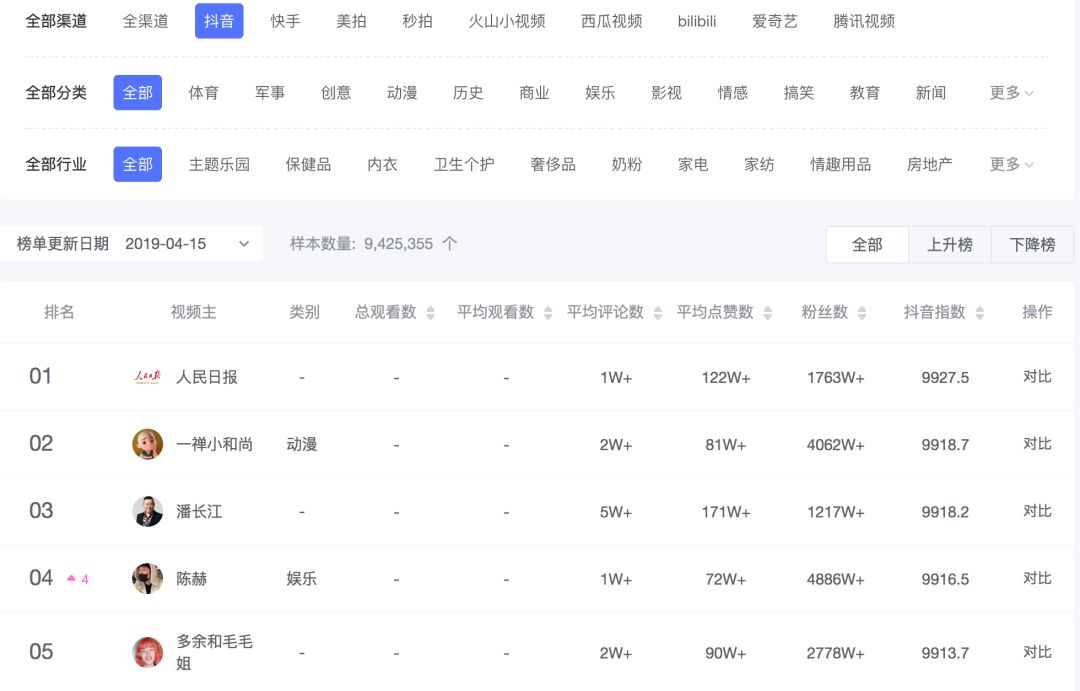The height and width of the screenshot is (691, 1080).
Task: Filter category by 搞笑
Action: [799, 93]
